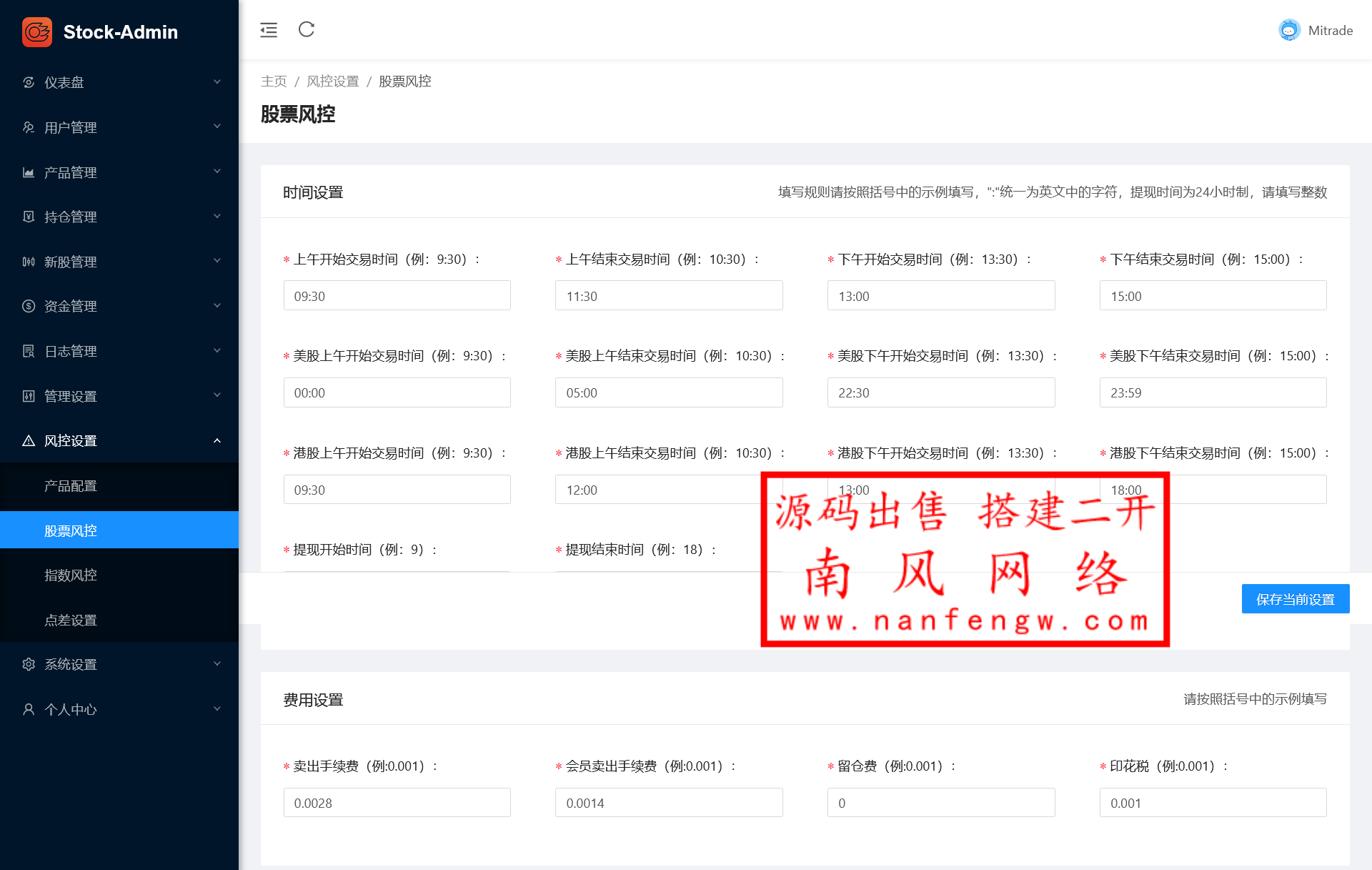Open the 产品配置 submenu item
1372x870 pixels.
pos(71,486)
